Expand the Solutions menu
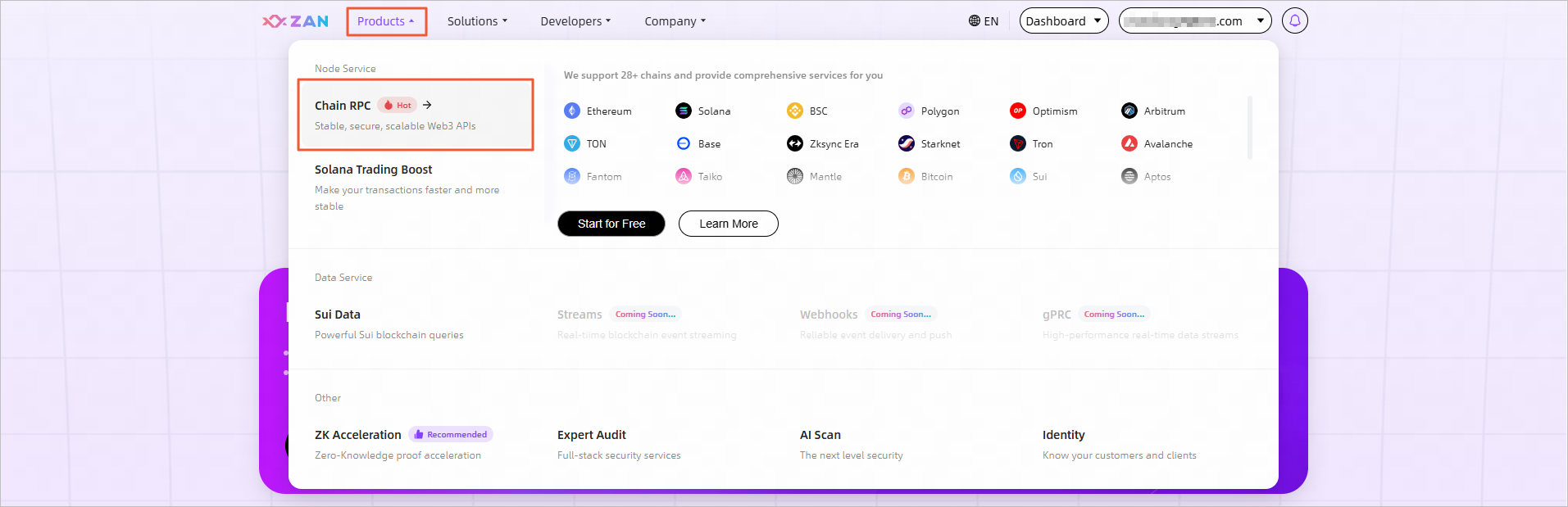This screenshot has height=507, width=1568. (477, 21)
